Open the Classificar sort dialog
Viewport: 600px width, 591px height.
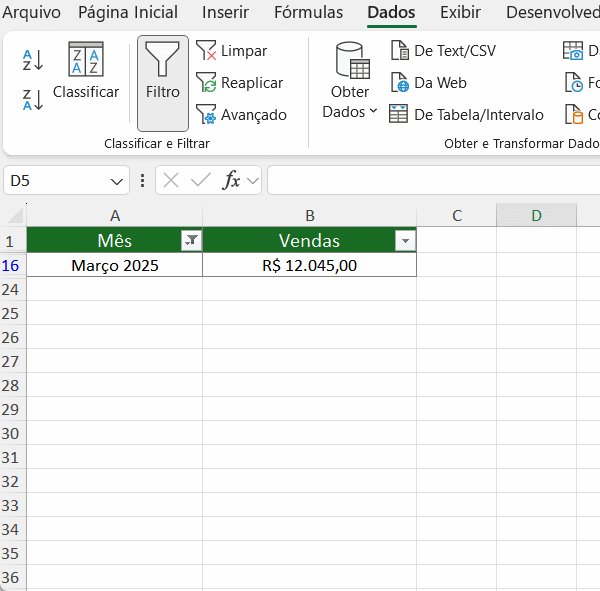(86, 71)
